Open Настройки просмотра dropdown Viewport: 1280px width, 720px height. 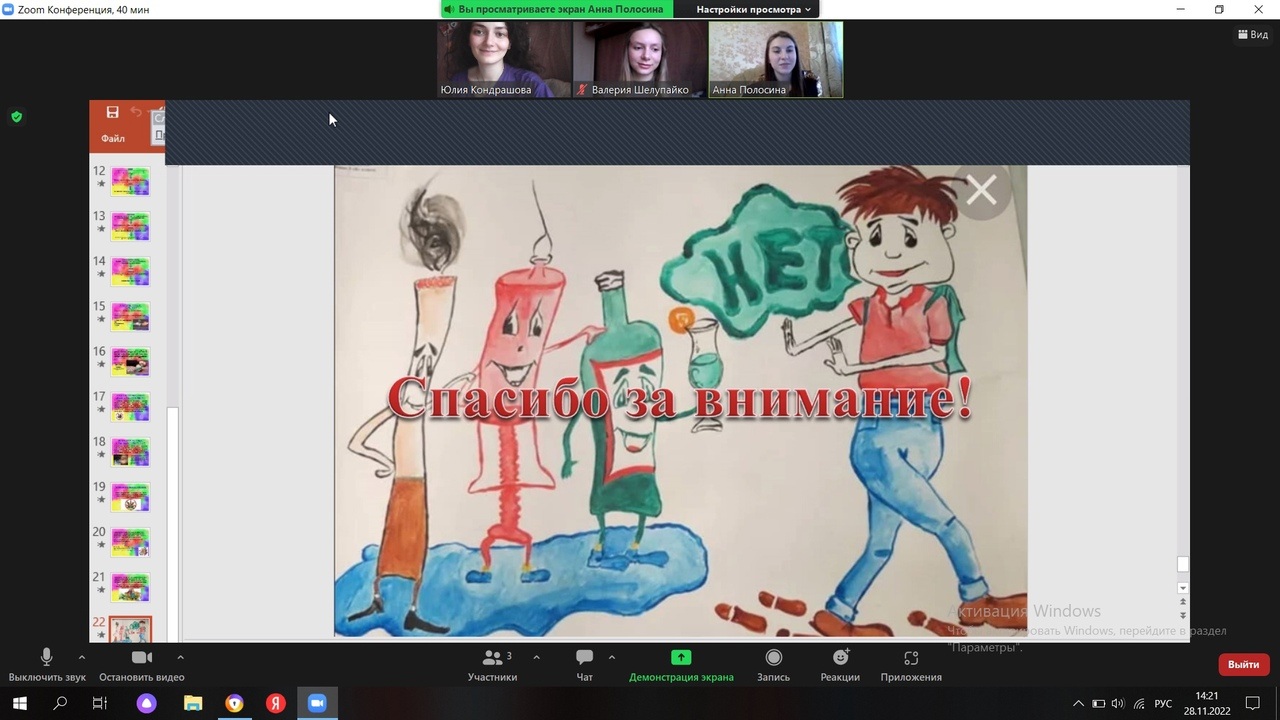(754, 9)
